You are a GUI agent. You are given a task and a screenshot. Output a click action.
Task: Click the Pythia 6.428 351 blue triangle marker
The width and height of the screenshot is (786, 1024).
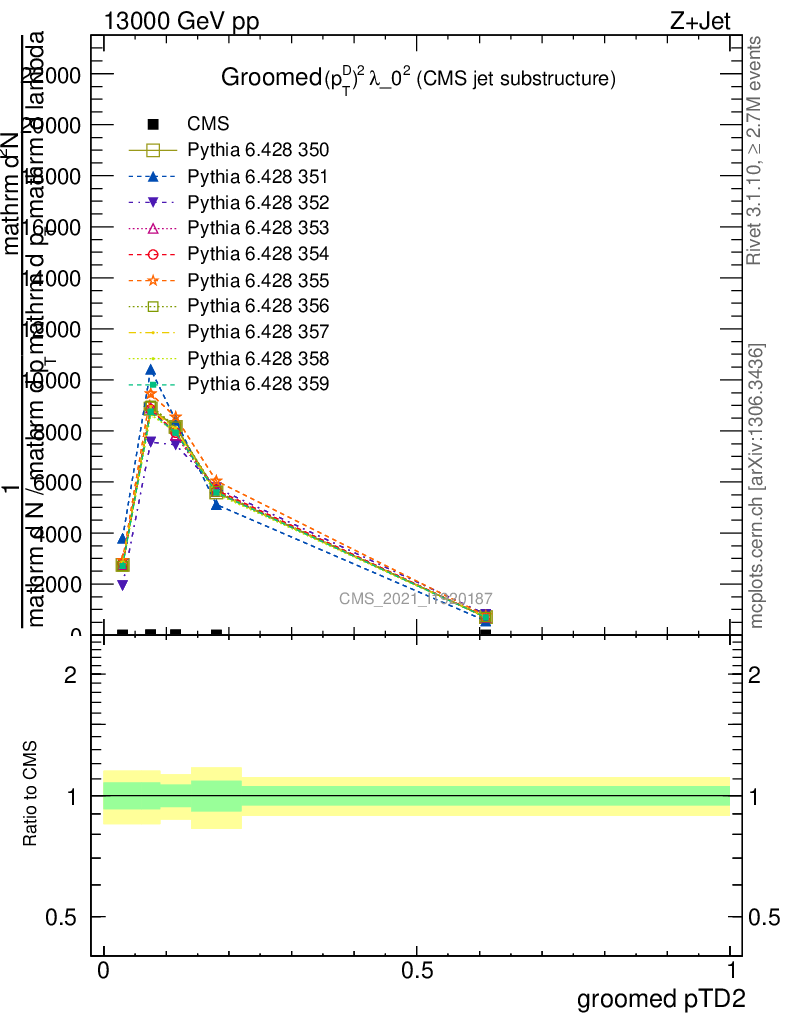coord(153,176)
